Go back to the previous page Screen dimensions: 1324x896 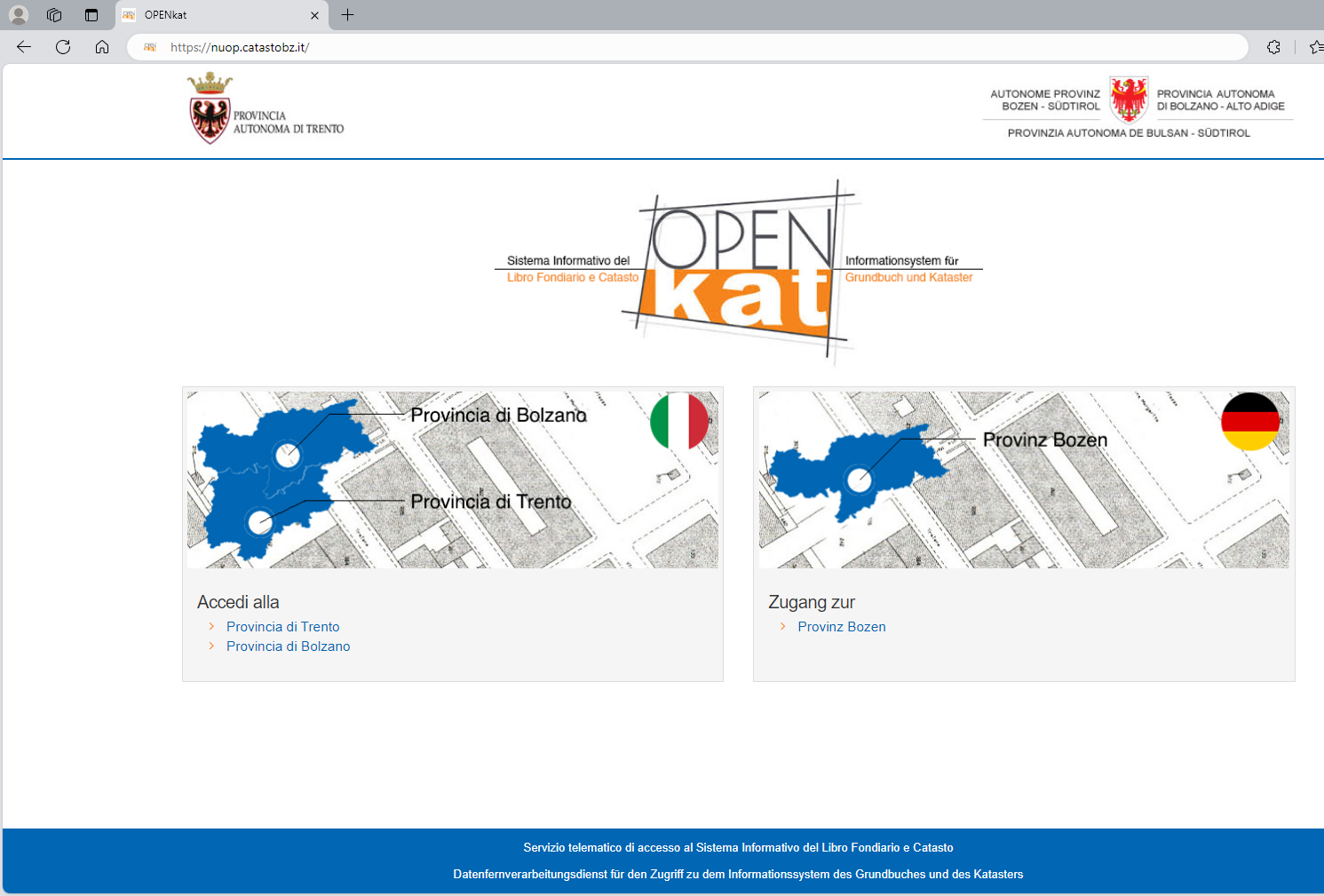click(x=24, y=47)
